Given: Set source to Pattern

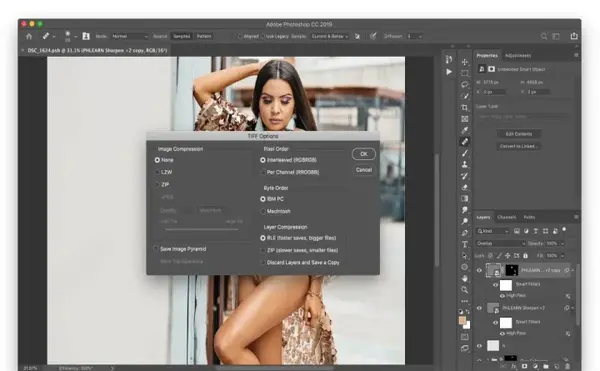Looking at the screenshot, I should (204, 36).
